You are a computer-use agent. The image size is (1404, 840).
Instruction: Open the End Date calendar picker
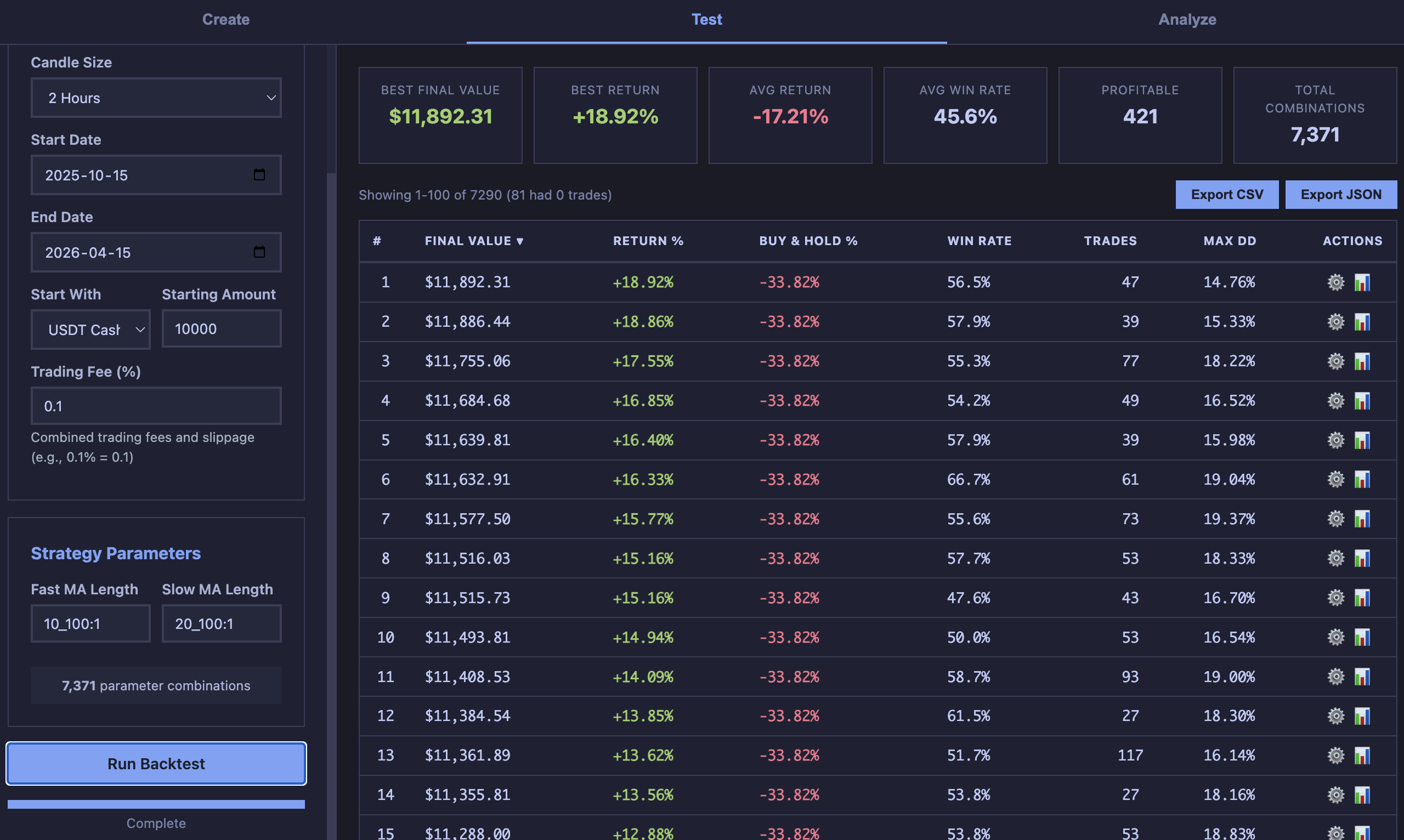[260, 252]
